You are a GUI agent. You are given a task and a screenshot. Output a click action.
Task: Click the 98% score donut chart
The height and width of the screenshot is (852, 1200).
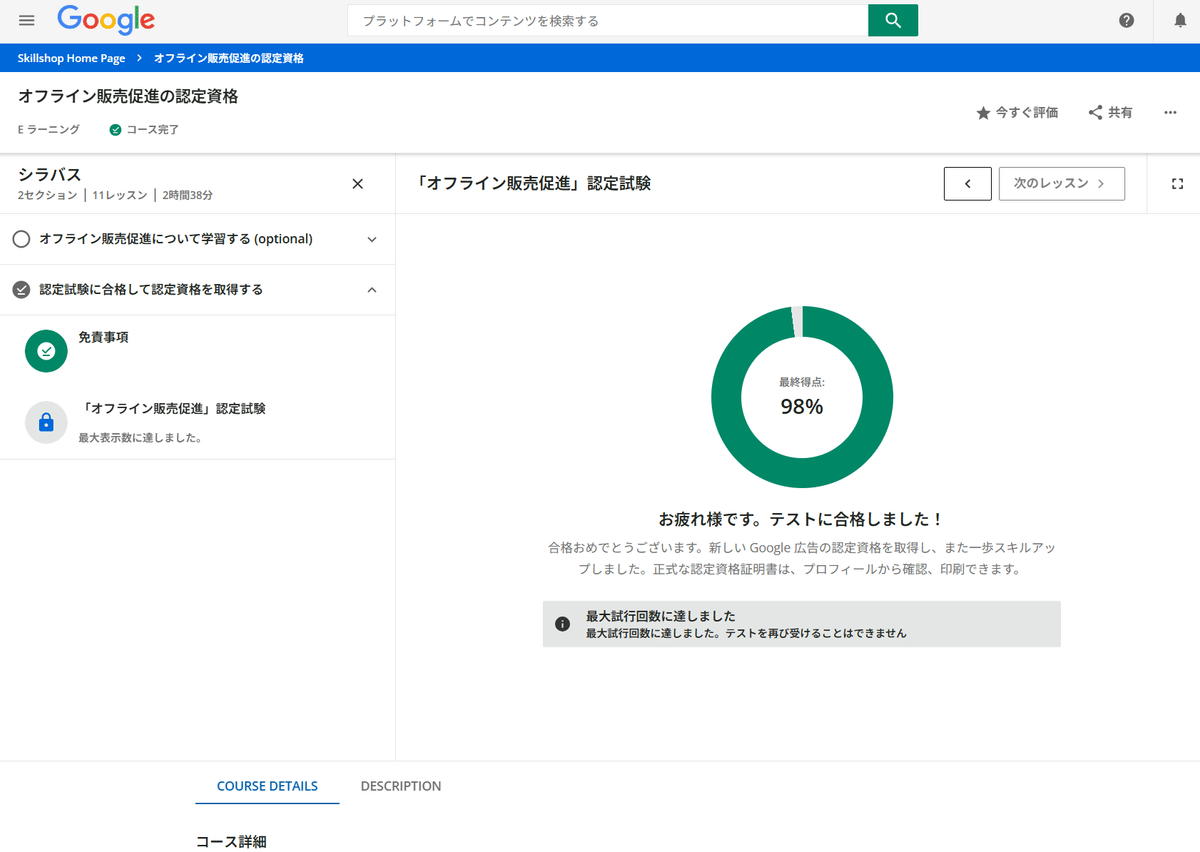point(801,397)
